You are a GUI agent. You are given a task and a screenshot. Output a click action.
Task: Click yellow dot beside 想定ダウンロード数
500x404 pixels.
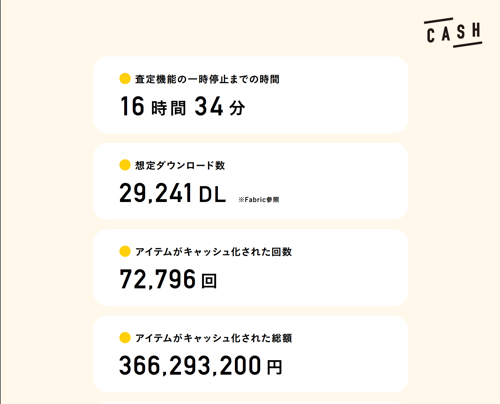tap(125, 165)
